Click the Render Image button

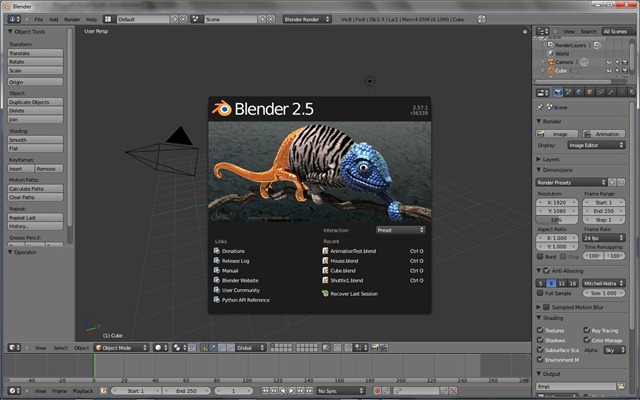557,134
